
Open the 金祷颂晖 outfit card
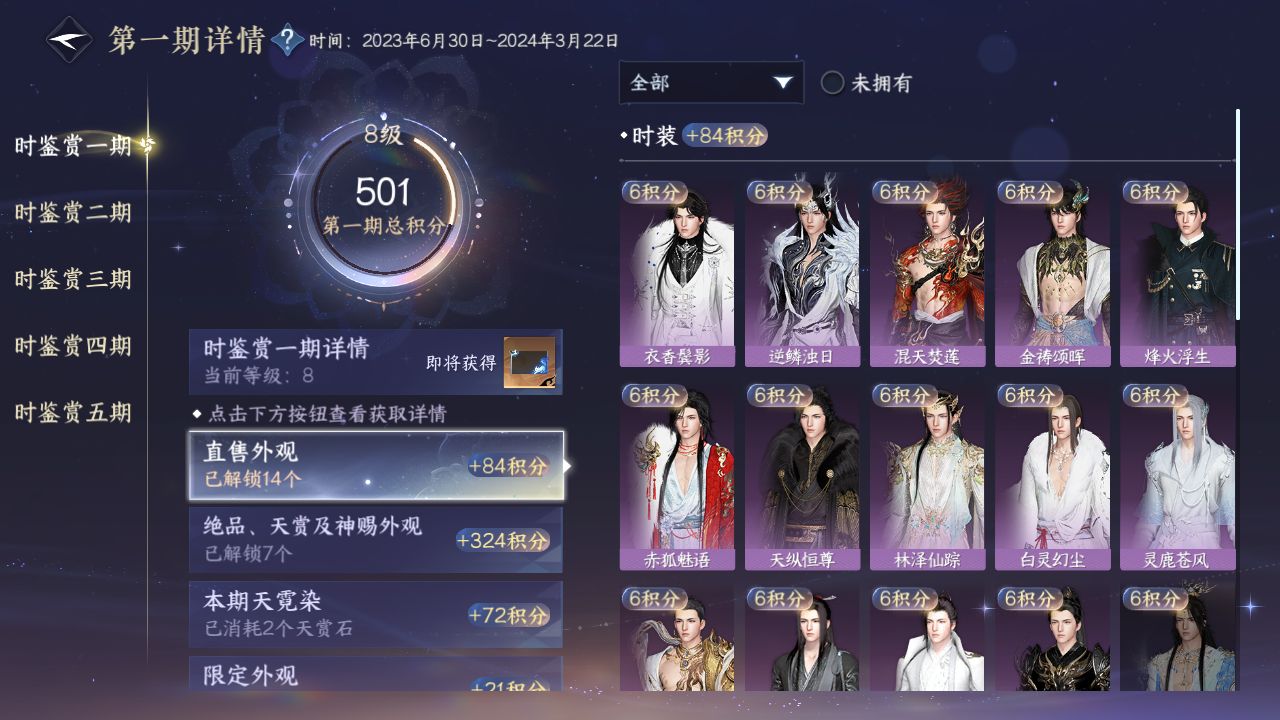pos(1052,273)
